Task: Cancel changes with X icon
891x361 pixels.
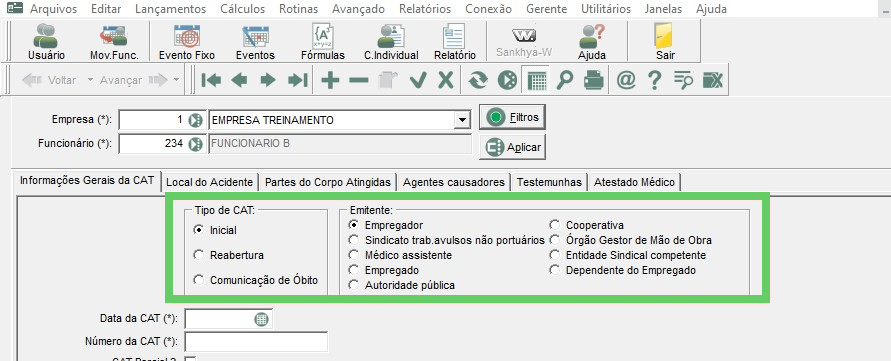Action: point(446,80)
